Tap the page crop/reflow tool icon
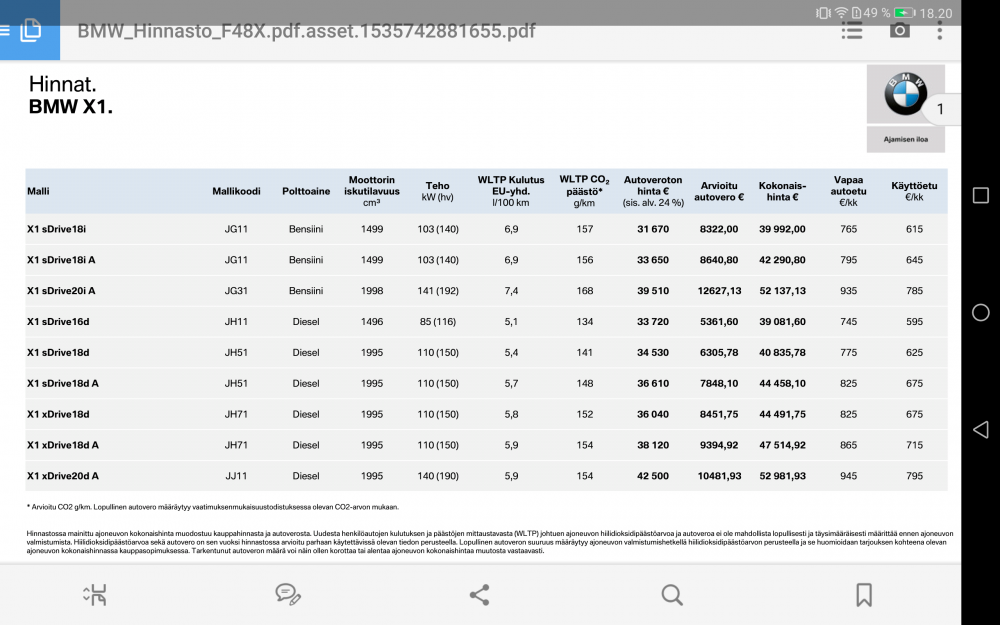The height and width of the screenshot is (625, 1000). pyautogui.click(x=95, y=595)
